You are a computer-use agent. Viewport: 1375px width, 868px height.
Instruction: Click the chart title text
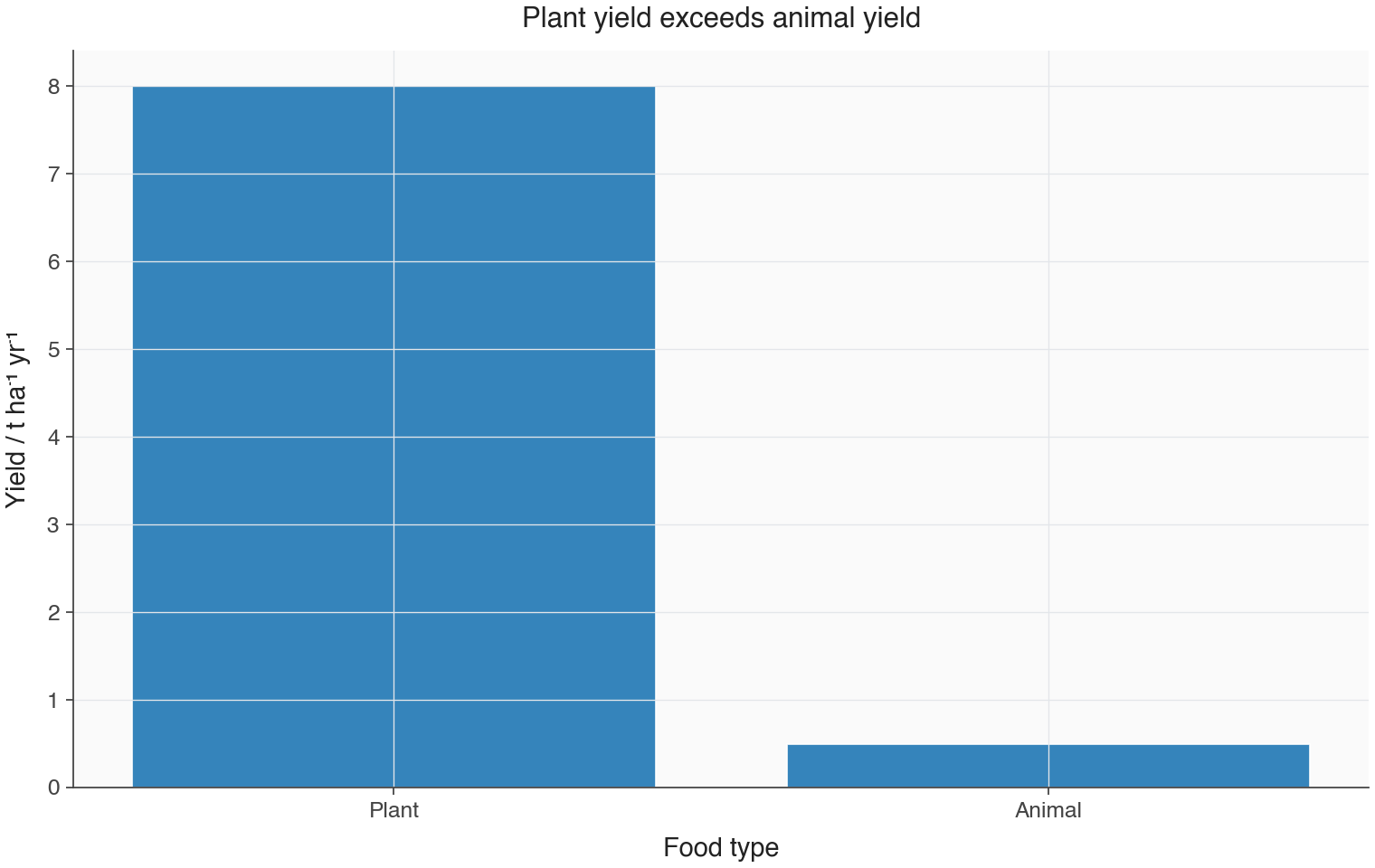[x=721, y=18]
